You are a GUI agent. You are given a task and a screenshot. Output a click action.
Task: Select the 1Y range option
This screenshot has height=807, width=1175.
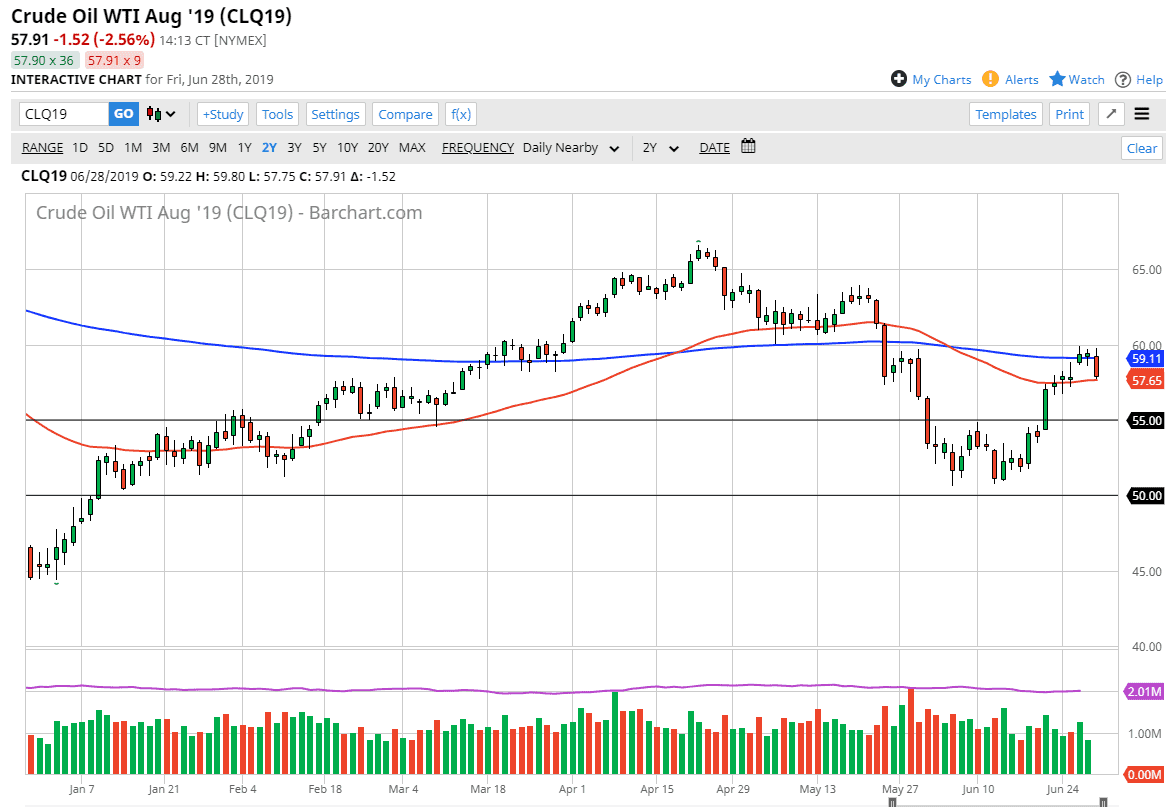pos(244,147)
